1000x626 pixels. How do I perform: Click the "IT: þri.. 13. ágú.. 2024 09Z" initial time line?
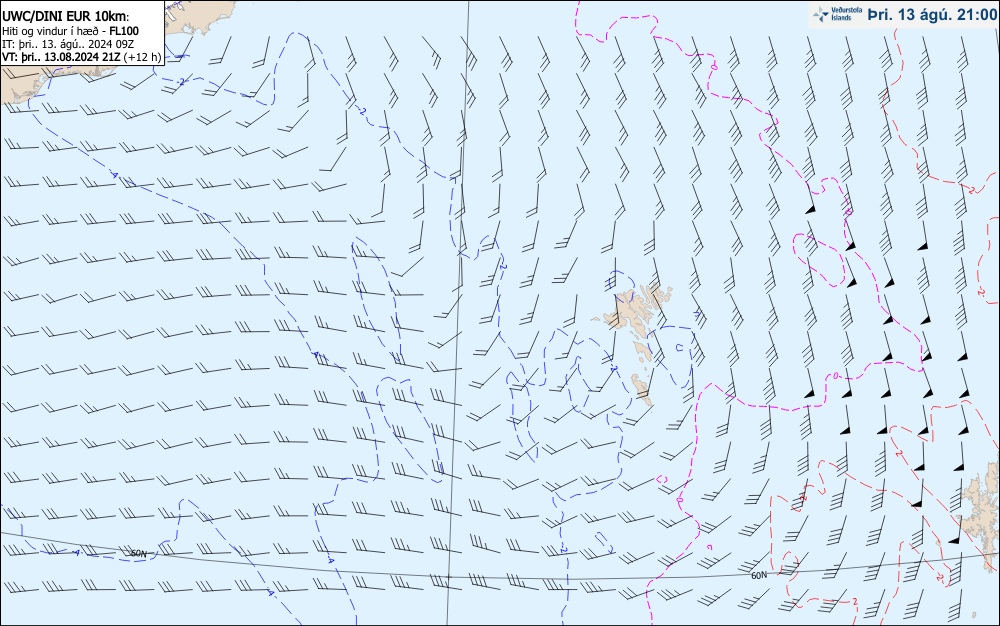pos(68,44)
